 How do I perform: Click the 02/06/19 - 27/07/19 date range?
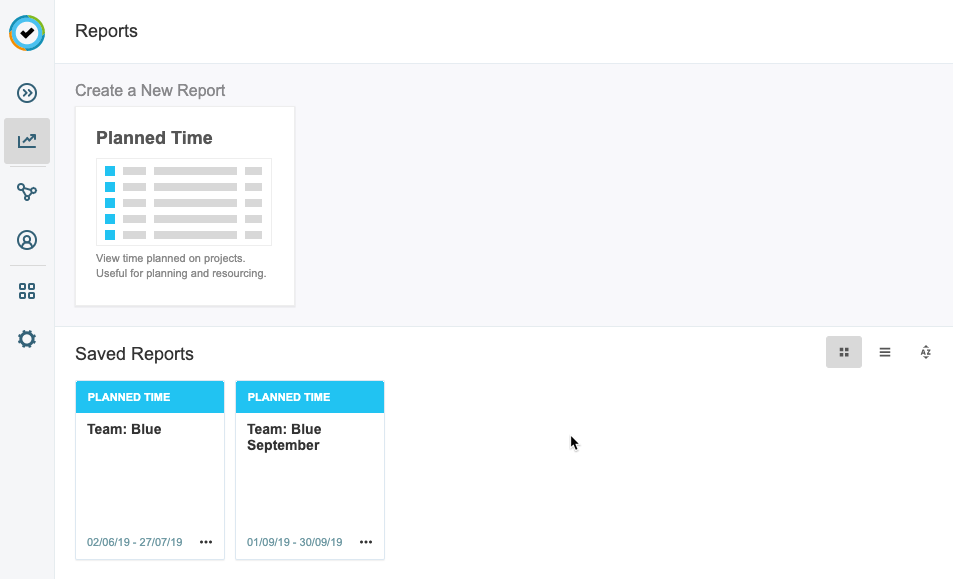click(135, 542)
